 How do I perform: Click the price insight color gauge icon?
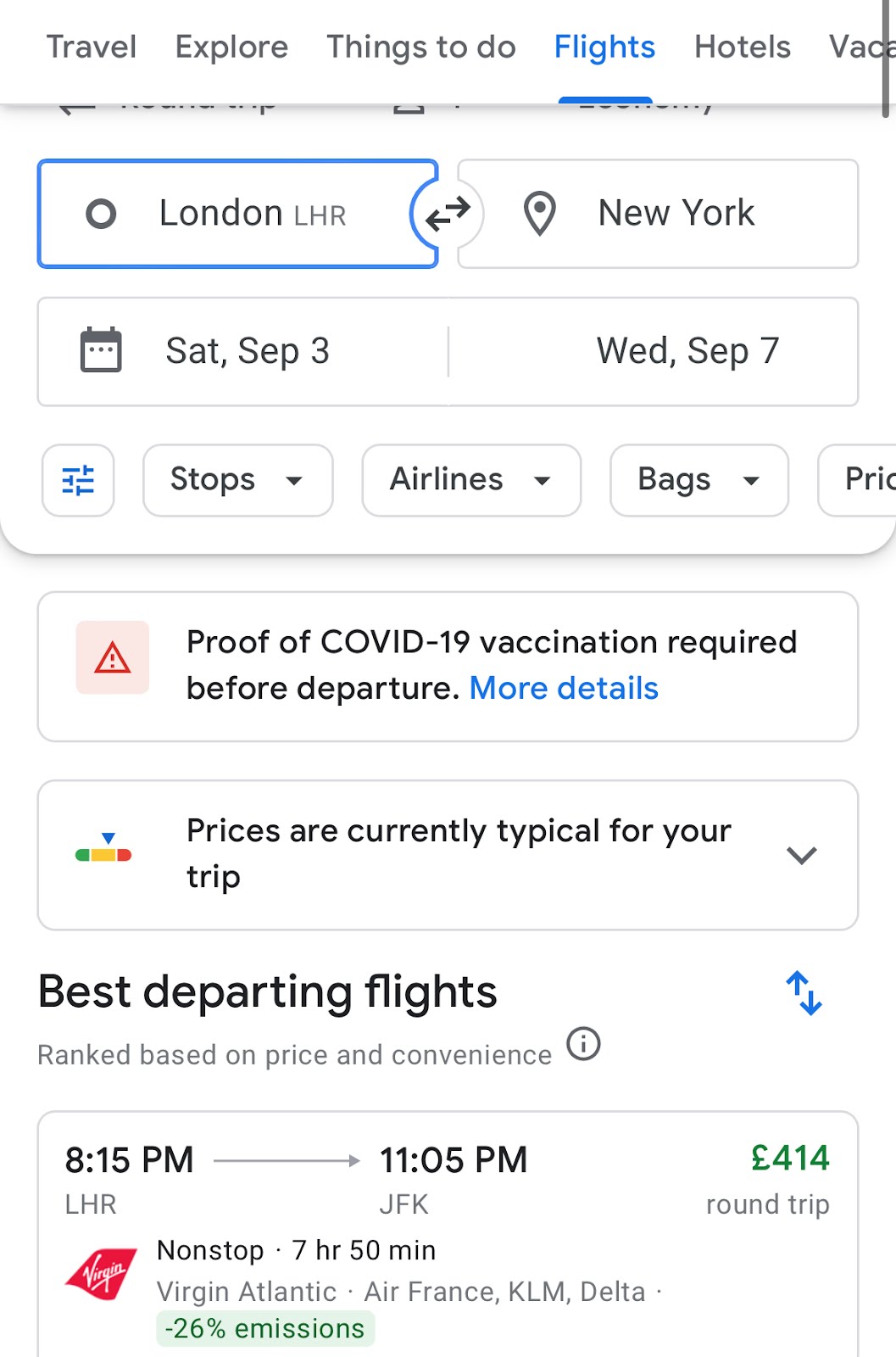[103, 849]
